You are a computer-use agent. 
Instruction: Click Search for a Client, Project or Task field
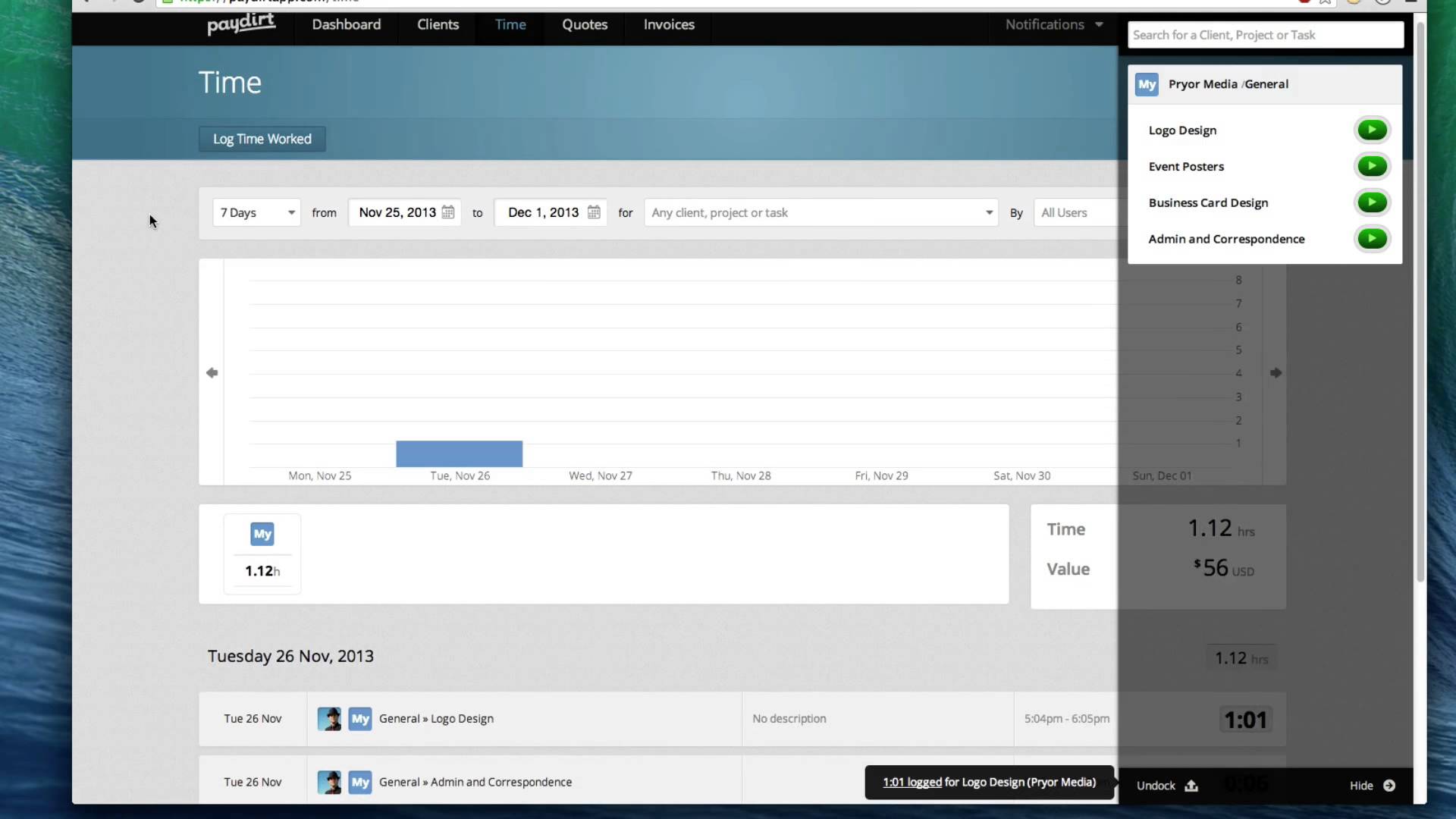click(1266, 35)
